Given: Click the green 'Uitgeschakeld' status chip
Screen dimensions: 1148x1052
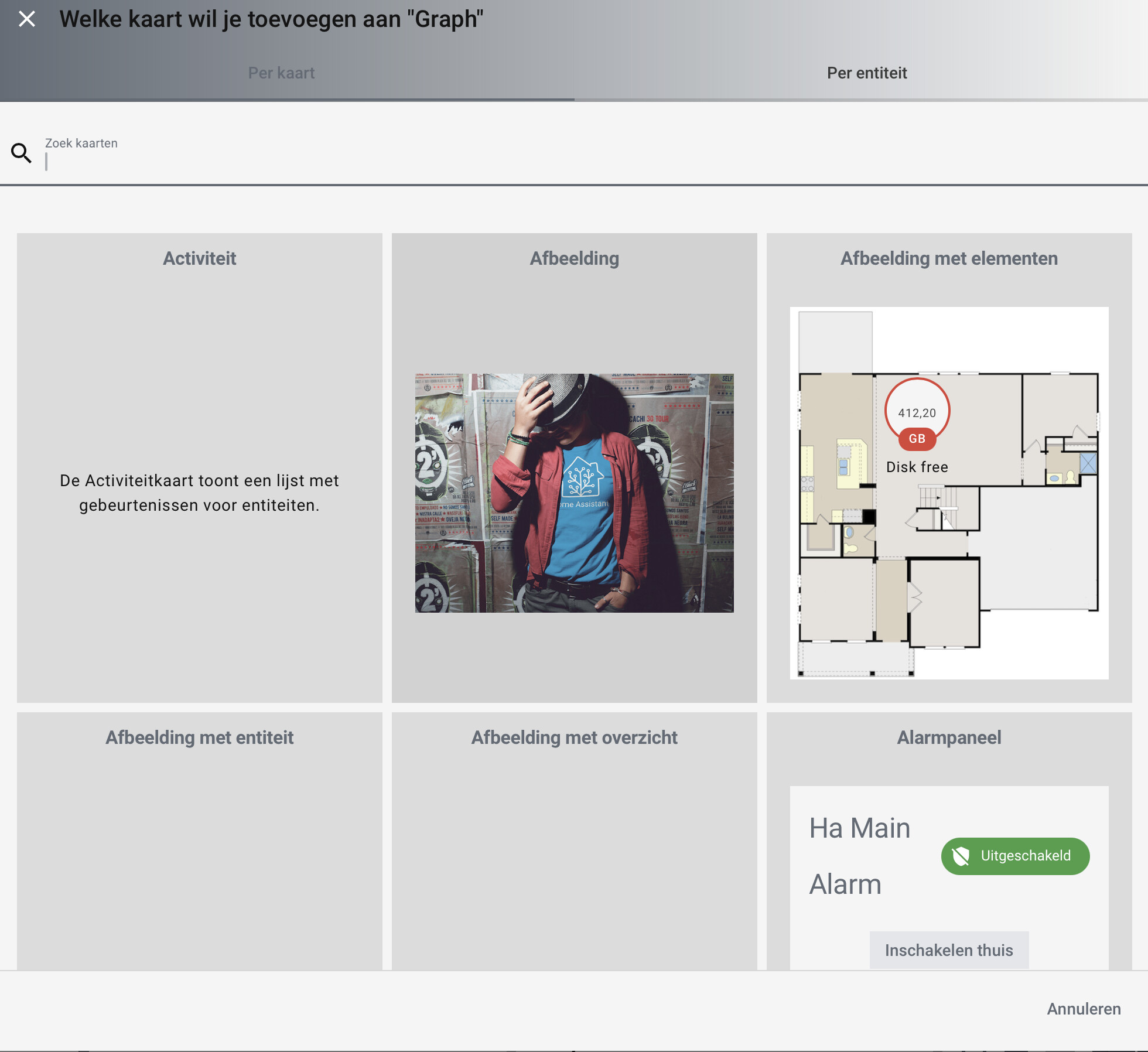Looking at the screenshot, I should (1015, 856).
